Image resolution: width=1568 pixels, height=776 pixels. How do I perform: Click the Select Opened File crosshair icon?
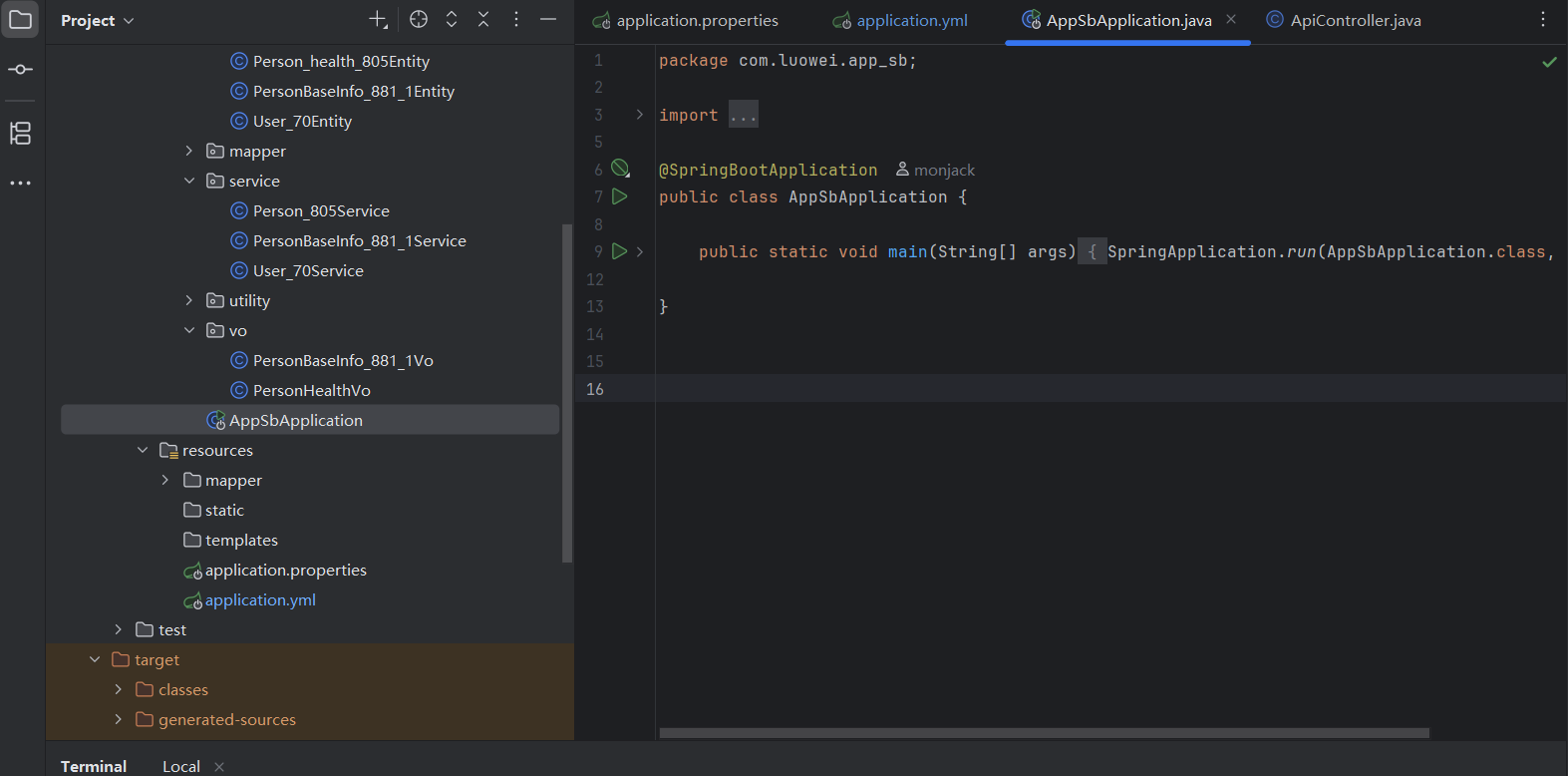(419, 20)
